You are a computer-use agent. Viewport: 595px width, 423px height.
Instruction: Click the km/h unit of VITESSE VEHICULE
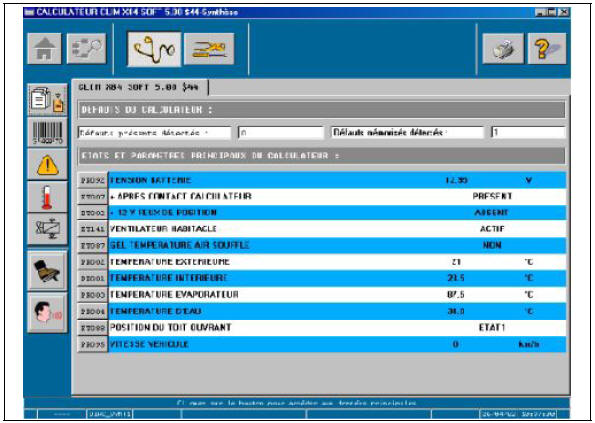(529, 344)
